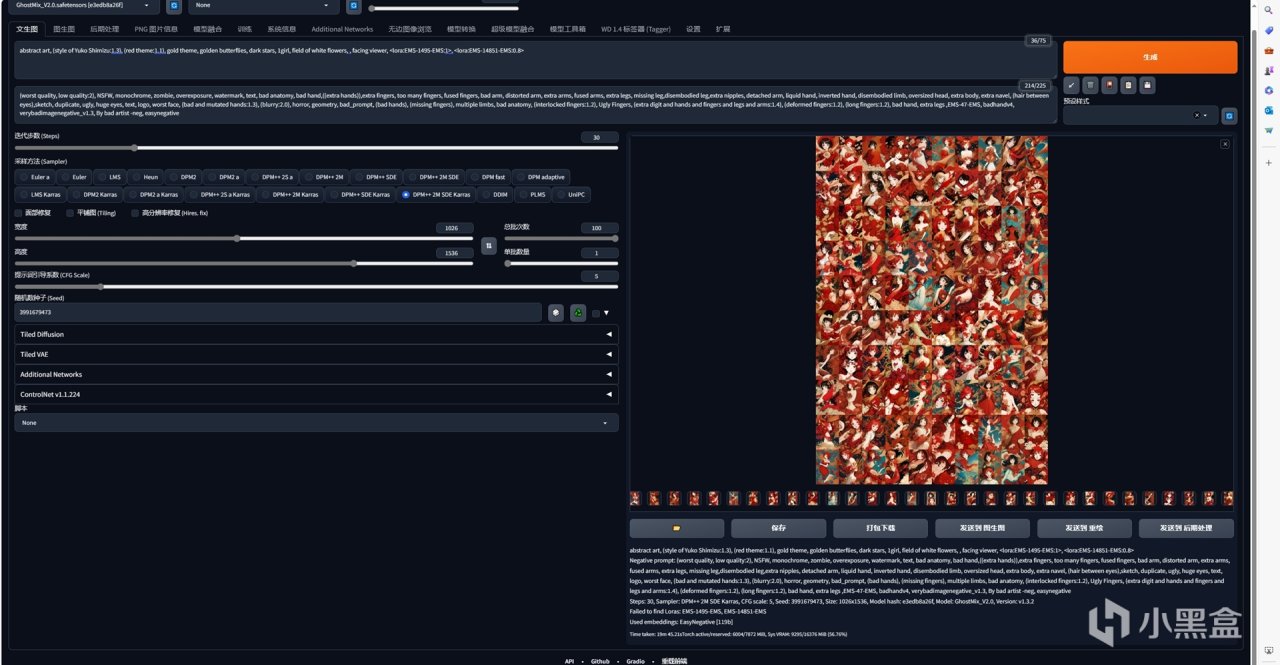The image size is (1280, 665).
Task: Open the green paper plane sidebar icon
Action: (x=1268, y=130)
